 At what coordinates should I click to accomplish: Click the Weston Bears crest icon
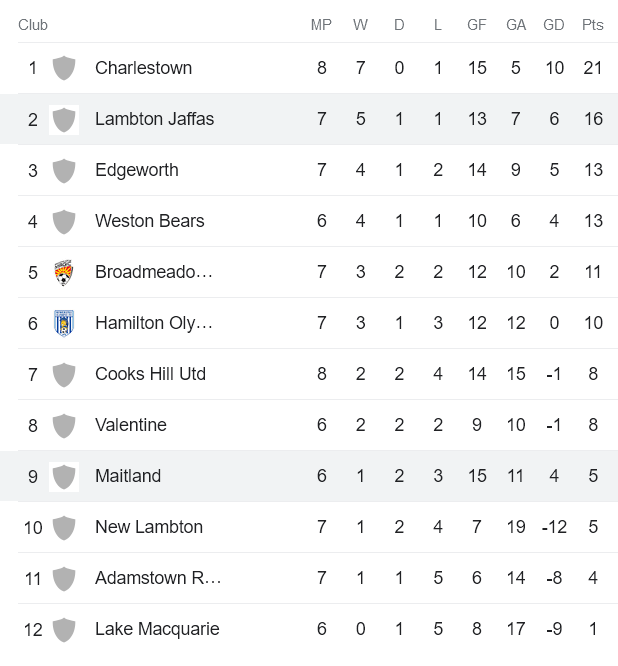(x=64, y=221)
